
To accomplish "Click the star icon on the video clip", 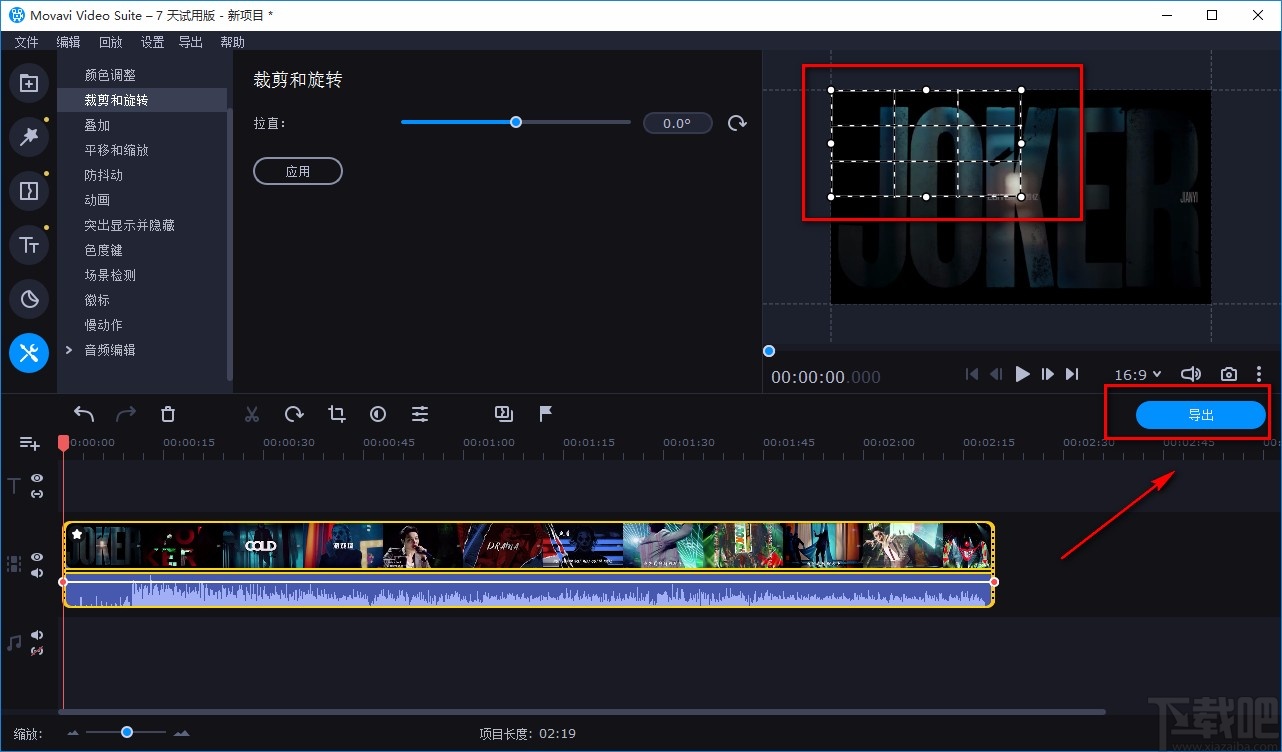I will pos(77,534).
